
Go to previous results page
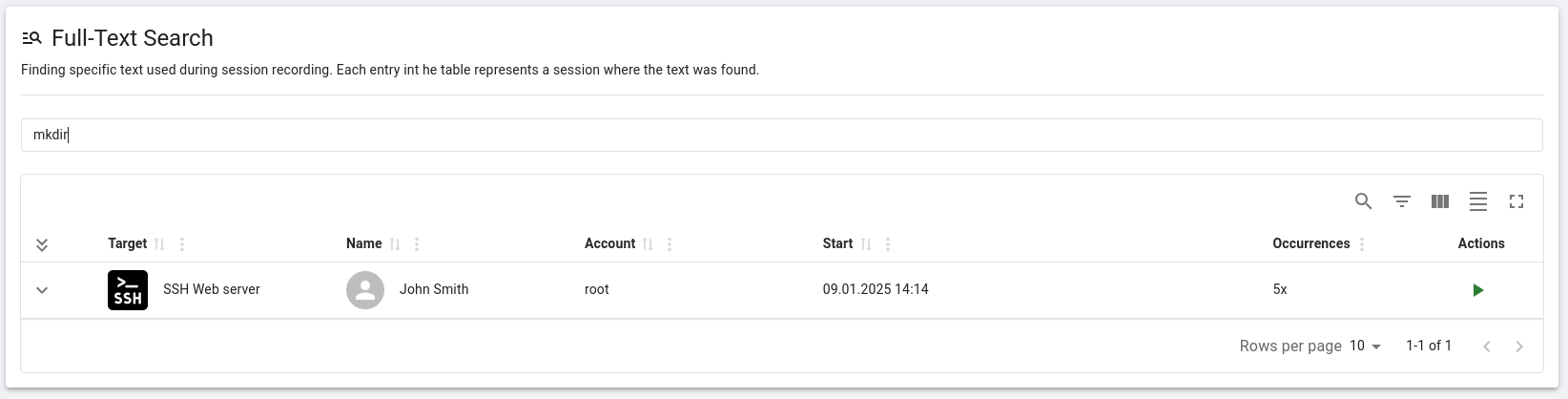coord(1486,346)
